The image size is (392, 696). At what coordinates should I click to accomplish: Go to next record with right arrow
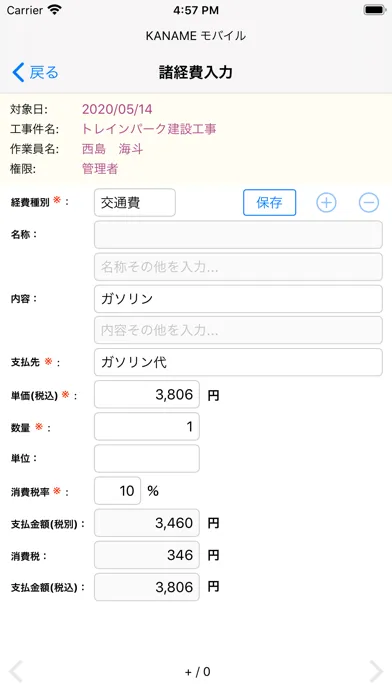click(x=376, y=671)
